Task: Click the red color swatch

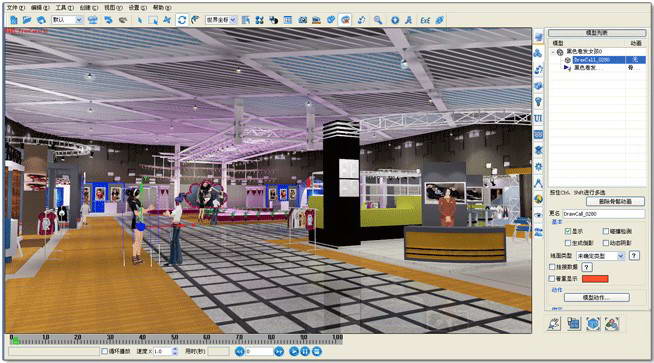Action: (x=595, y=279)
